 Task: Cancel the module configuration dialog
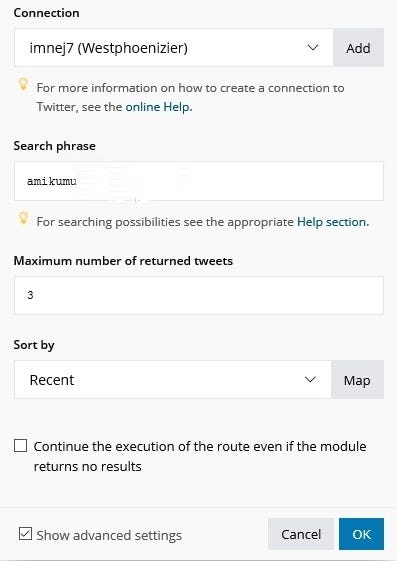(301, 534)
